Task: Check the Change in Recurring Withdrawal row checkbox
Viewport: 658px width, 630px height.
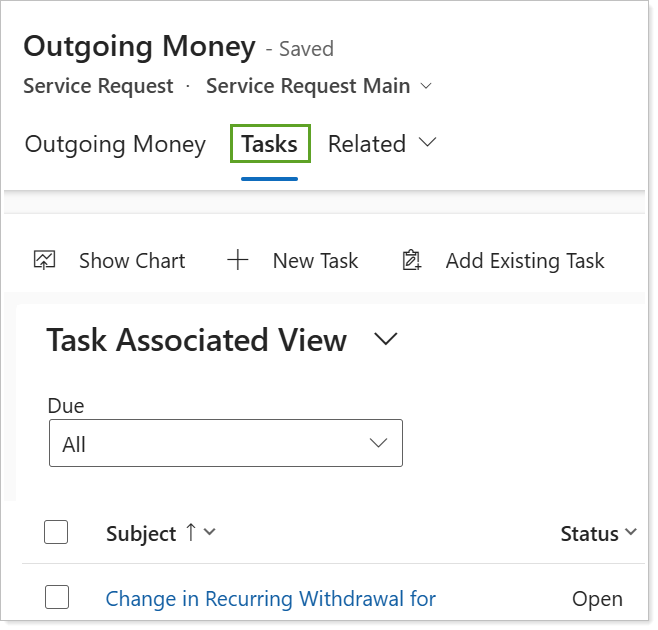Action: coord(56,598)
